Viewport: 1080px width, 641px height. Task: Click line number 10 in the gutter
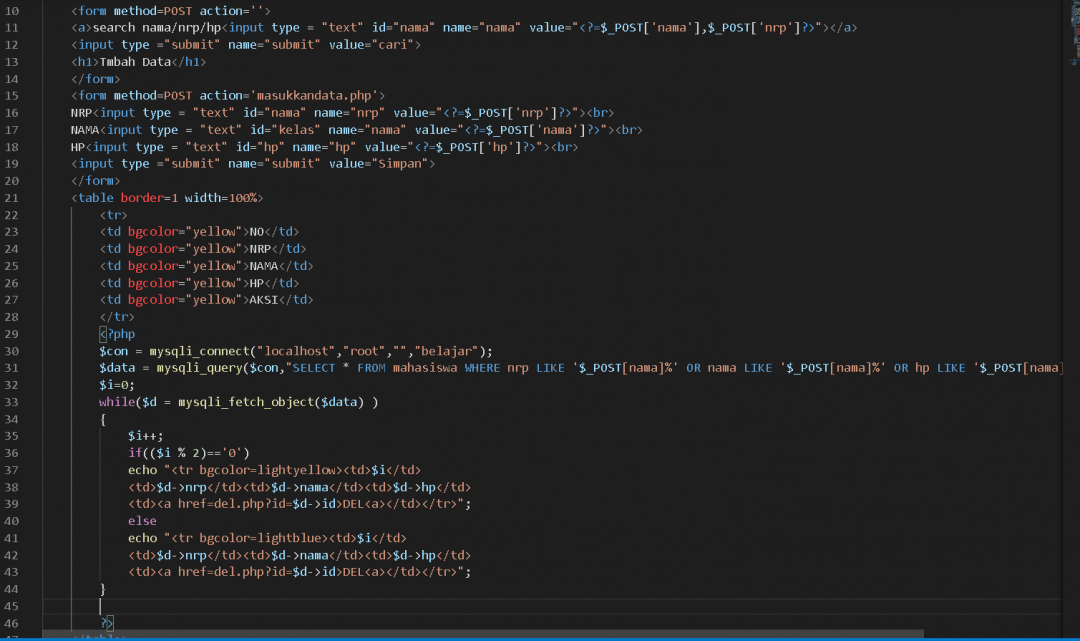click(x=12, y=11)
